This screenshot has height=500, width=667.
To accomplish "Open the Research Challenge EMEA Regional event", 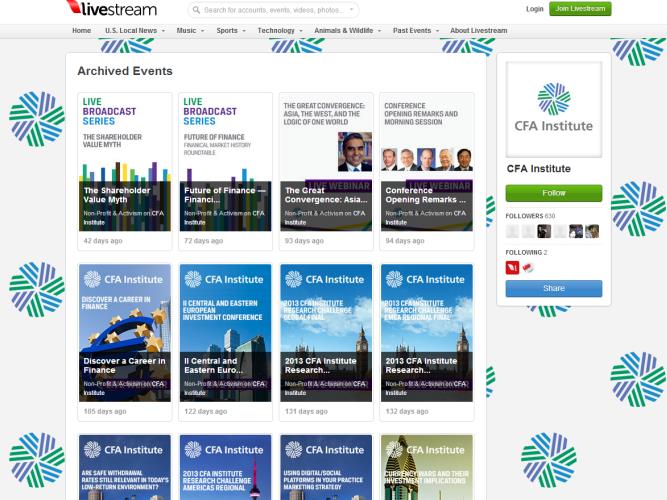I will point(427,333).
